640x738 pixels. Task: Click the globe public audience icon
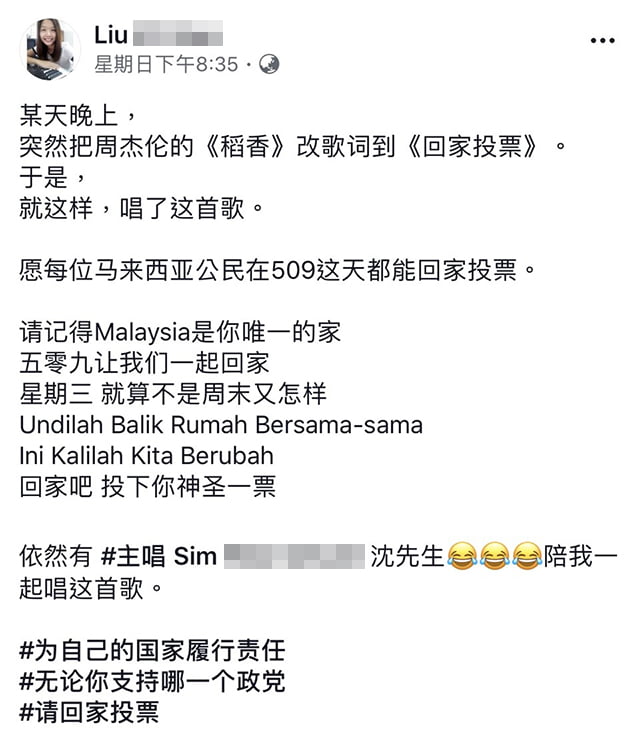point(269,64)
